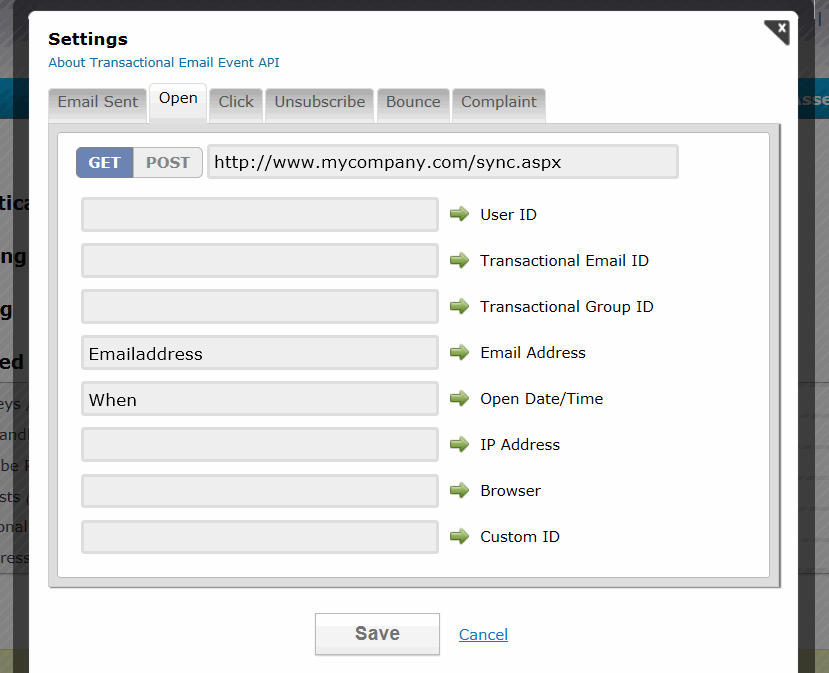829x673 pixels.
Task: Open the Click event tab
Action: coord(235,101)
